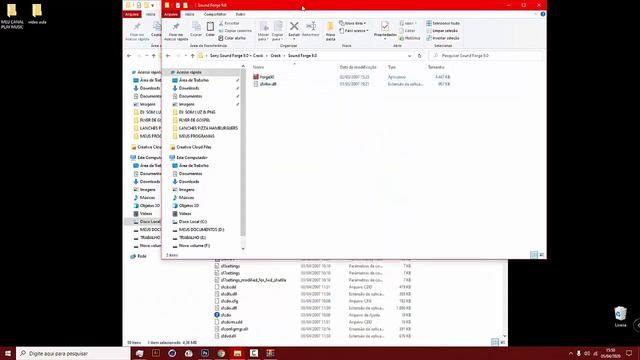Open the Arquivo tab of the back window
The height and width of the screenshot is (360, 640).
[x=132, y=14]
